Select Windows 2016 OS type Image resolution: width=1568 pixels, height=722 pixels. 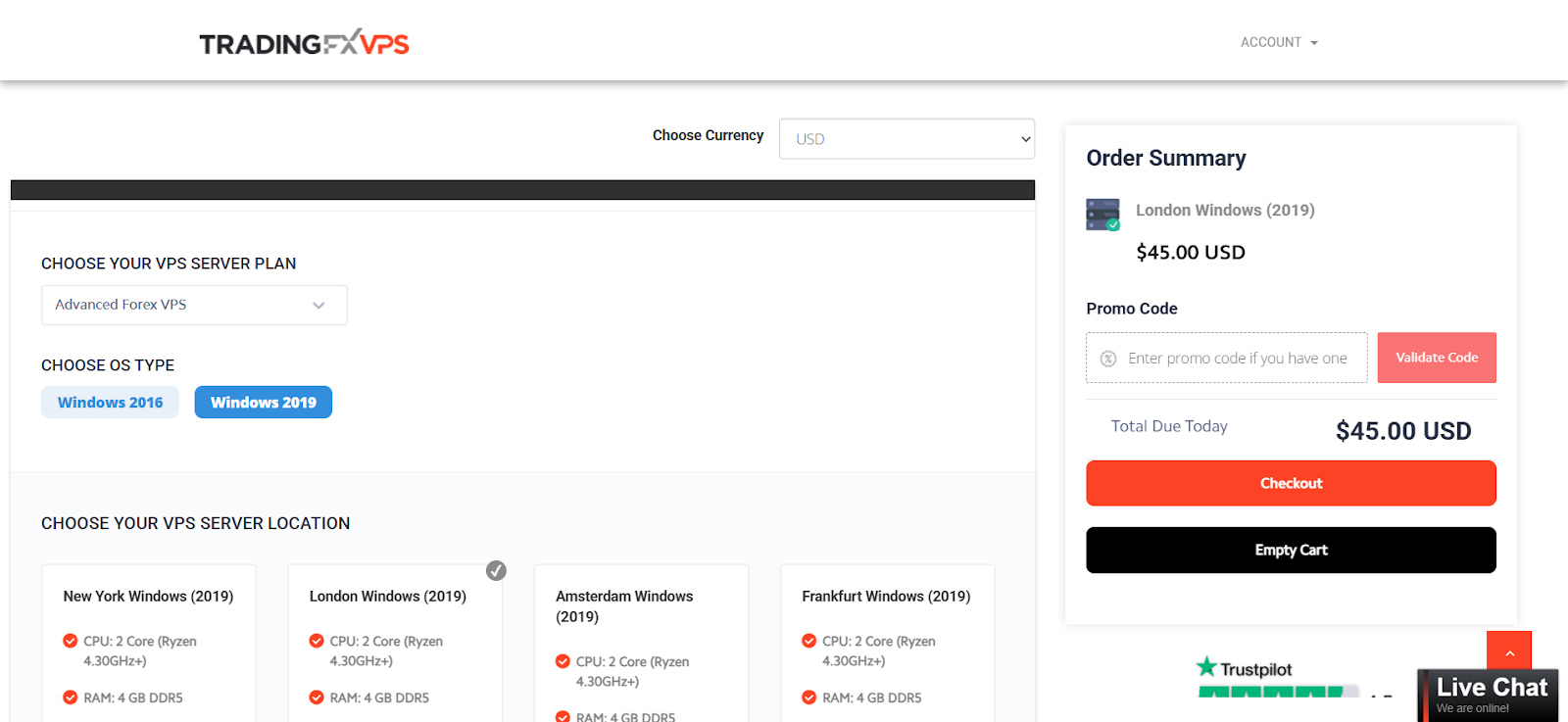click(110, 403)
